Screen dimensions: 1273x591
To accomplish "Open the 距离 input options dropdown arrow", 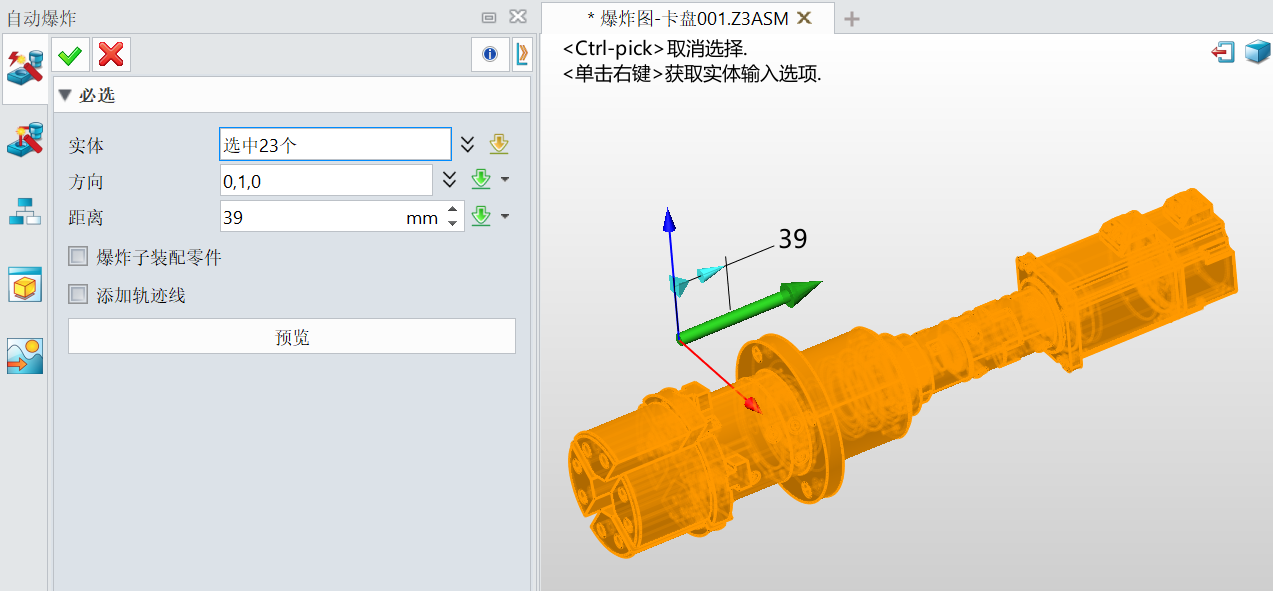I will click(x=505, y=216).
